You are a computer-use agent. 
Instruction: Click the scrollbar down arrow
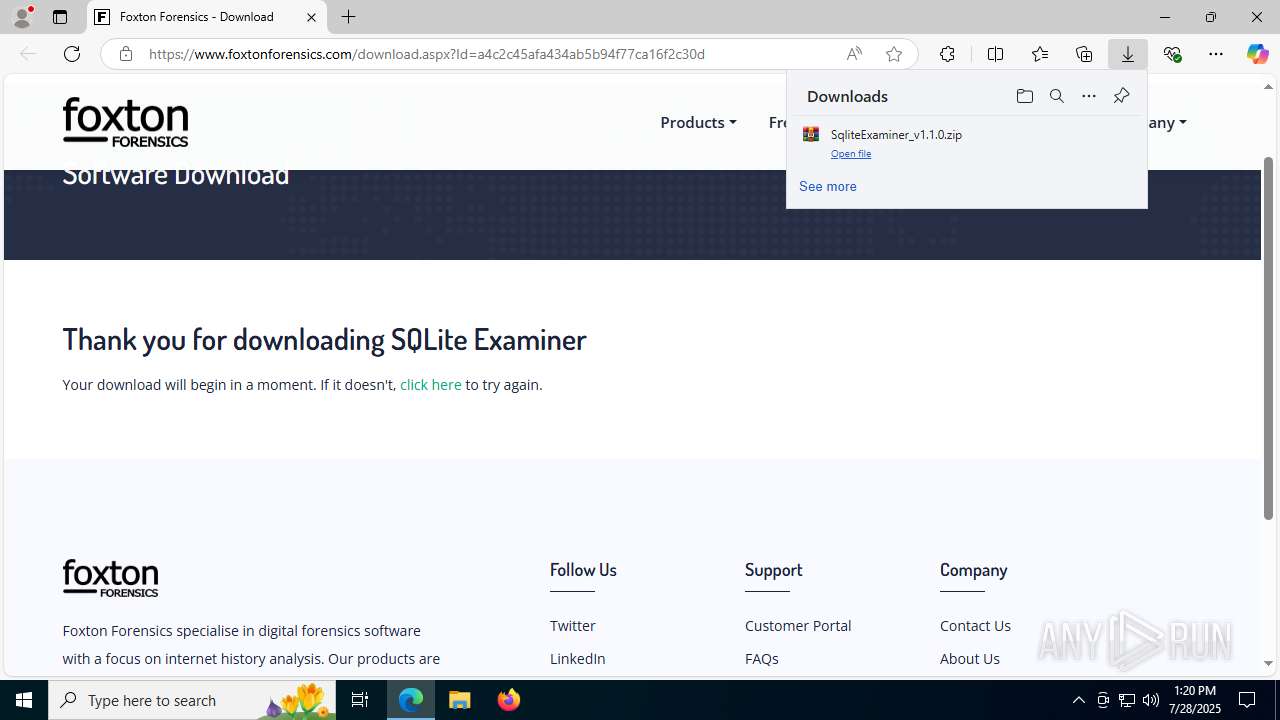tap(1269, 663)
